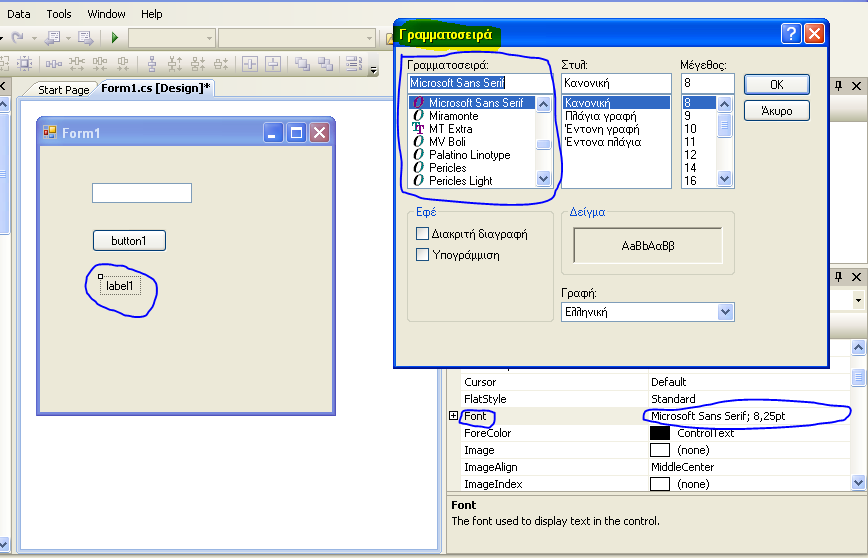Open Properties panel object selector dropdown

click(858, 301)
